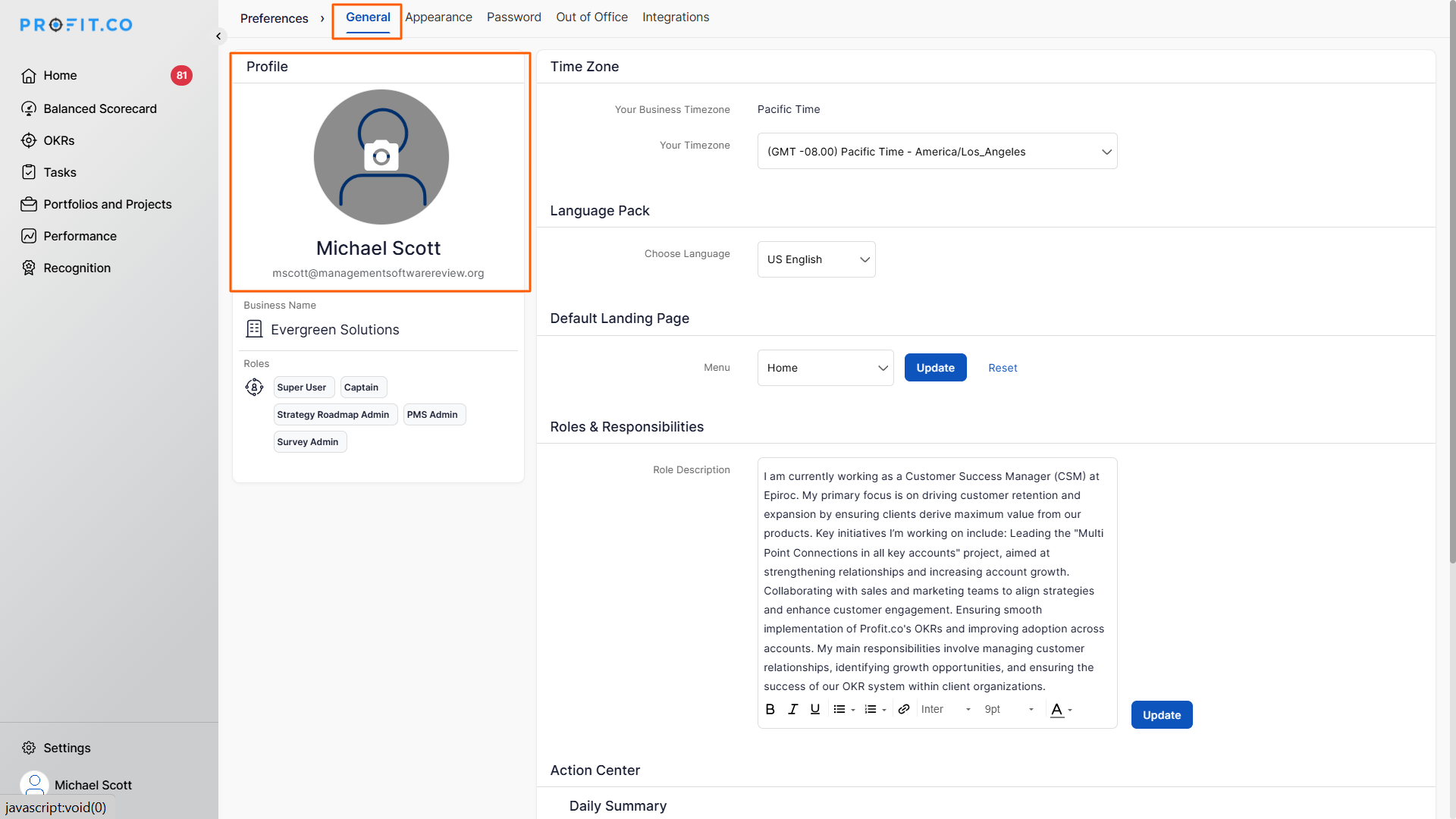Toggle italic formatting in editor
This screenshot has height=819, width=1456.
click(792, 709)
